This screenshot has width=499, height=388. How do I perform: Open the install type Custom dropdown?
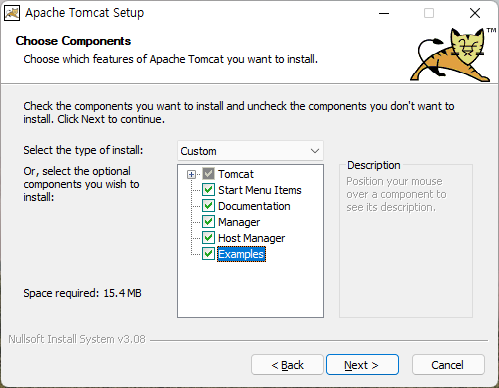tap(250, 151)
